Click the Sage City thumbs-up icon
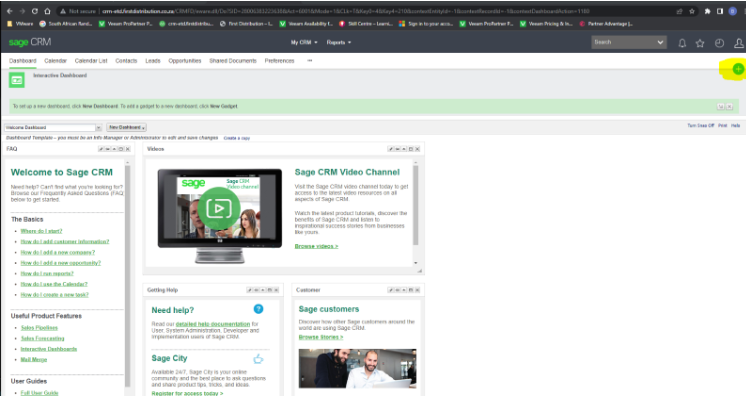The image size is (746, 404). [258, 359]
